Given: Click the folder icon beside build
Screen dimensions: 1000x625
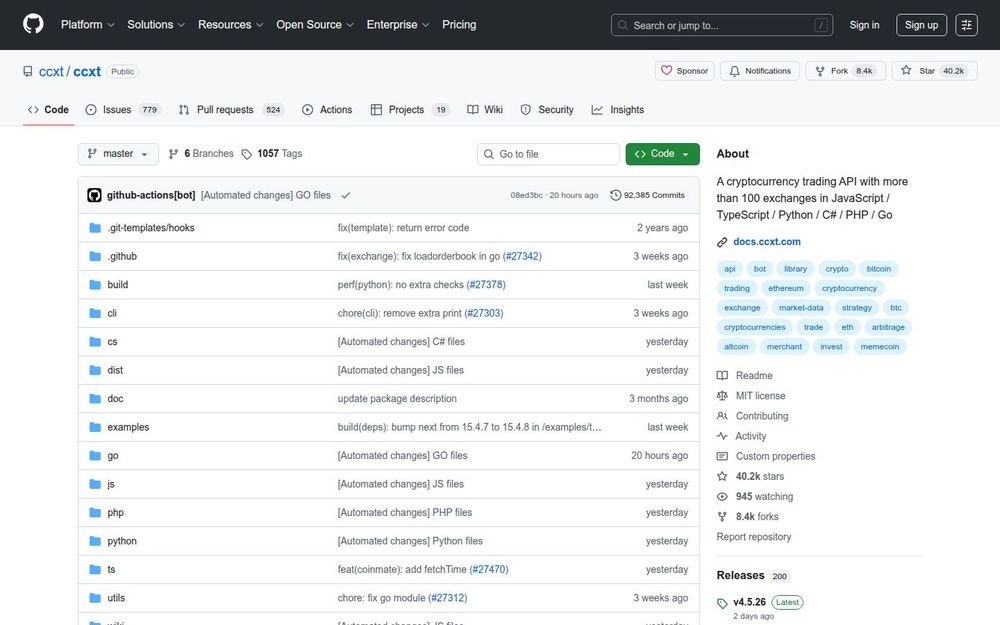Looking at the screenshot, I should tap(95, 284).
